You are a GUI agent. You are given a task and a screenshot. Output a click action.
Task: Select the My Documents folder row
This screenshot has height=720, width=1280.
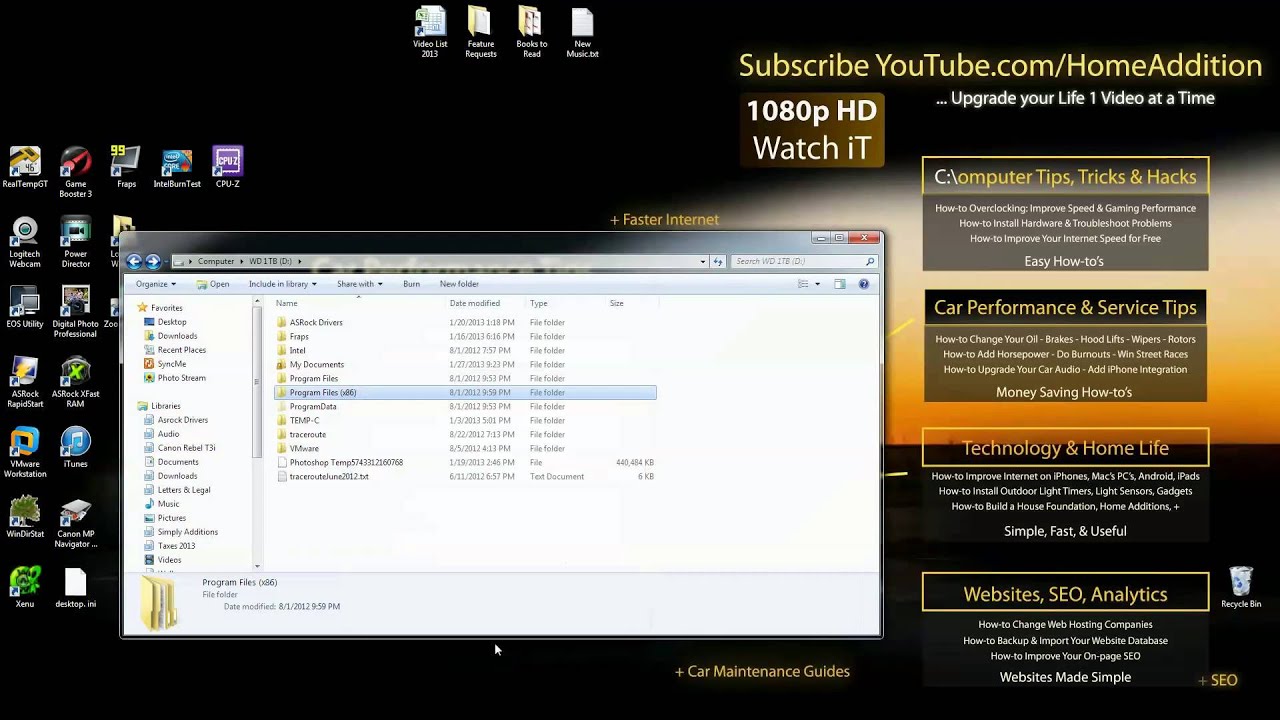pyautogui.click(x=465, y=364)
